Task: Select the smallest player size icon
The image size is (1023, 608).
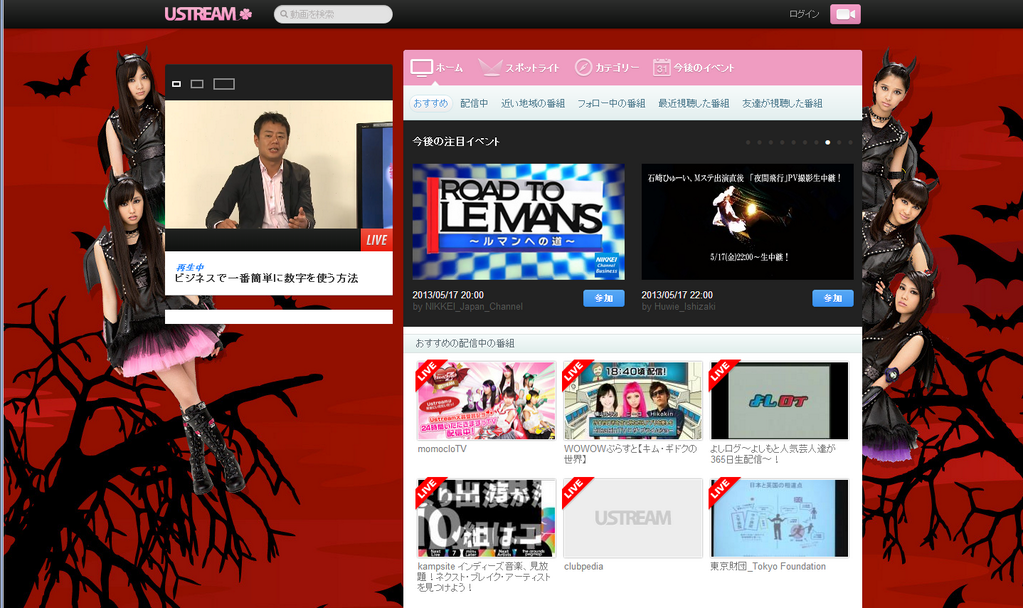Action: point(176,84)
